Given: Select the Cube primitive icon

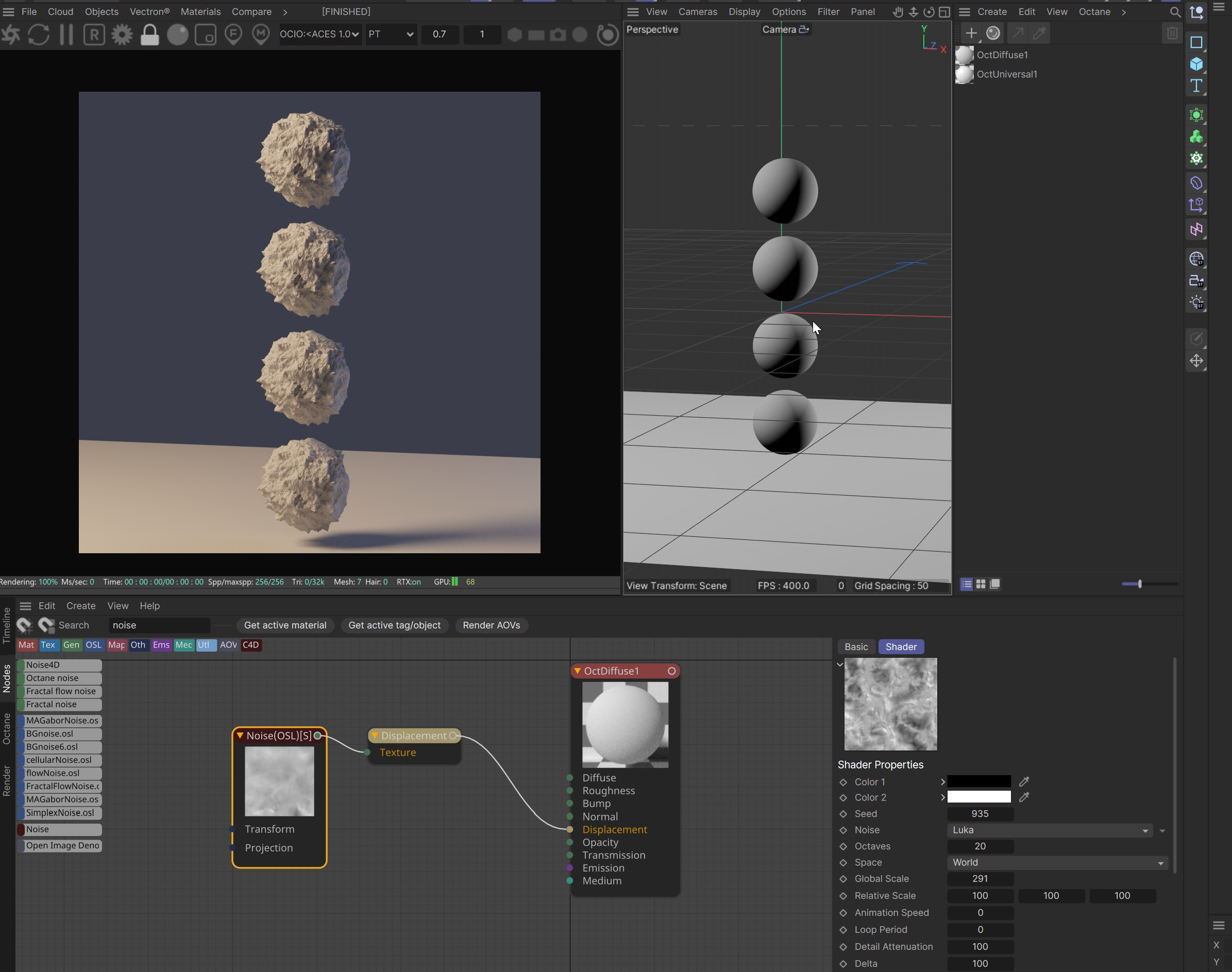Looking at the screenshot, I should tap(1196, 64).
